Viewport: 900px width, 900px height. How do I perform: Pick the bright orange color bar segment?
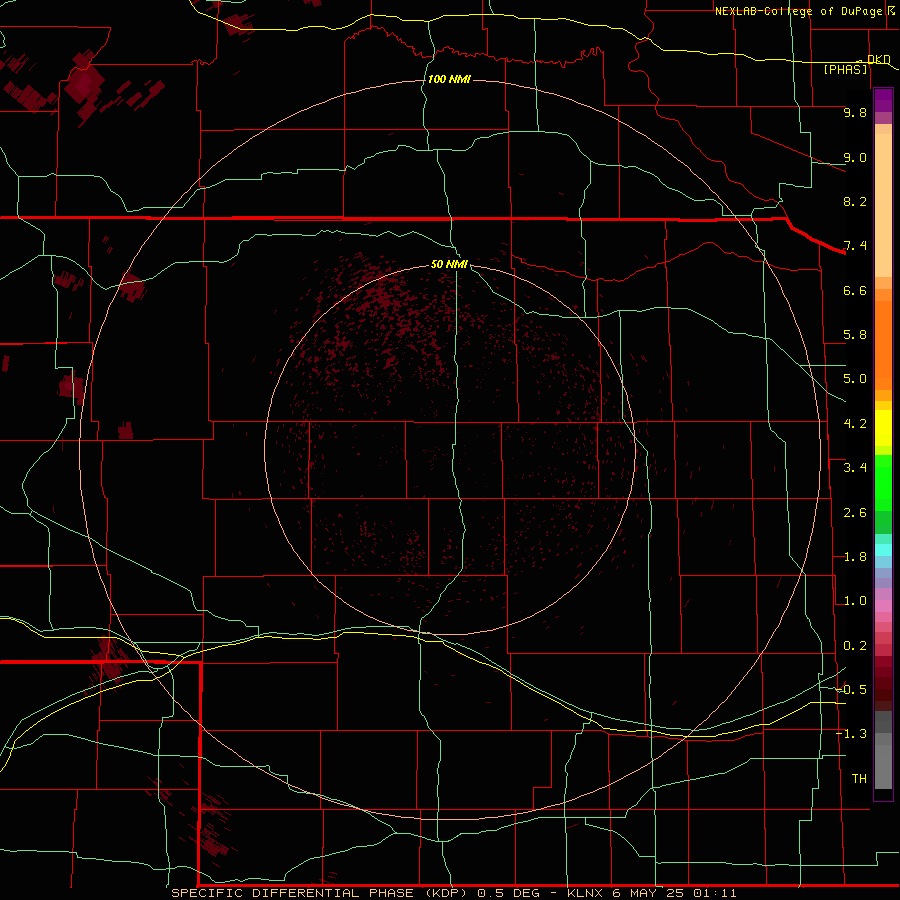coord(883,344)
